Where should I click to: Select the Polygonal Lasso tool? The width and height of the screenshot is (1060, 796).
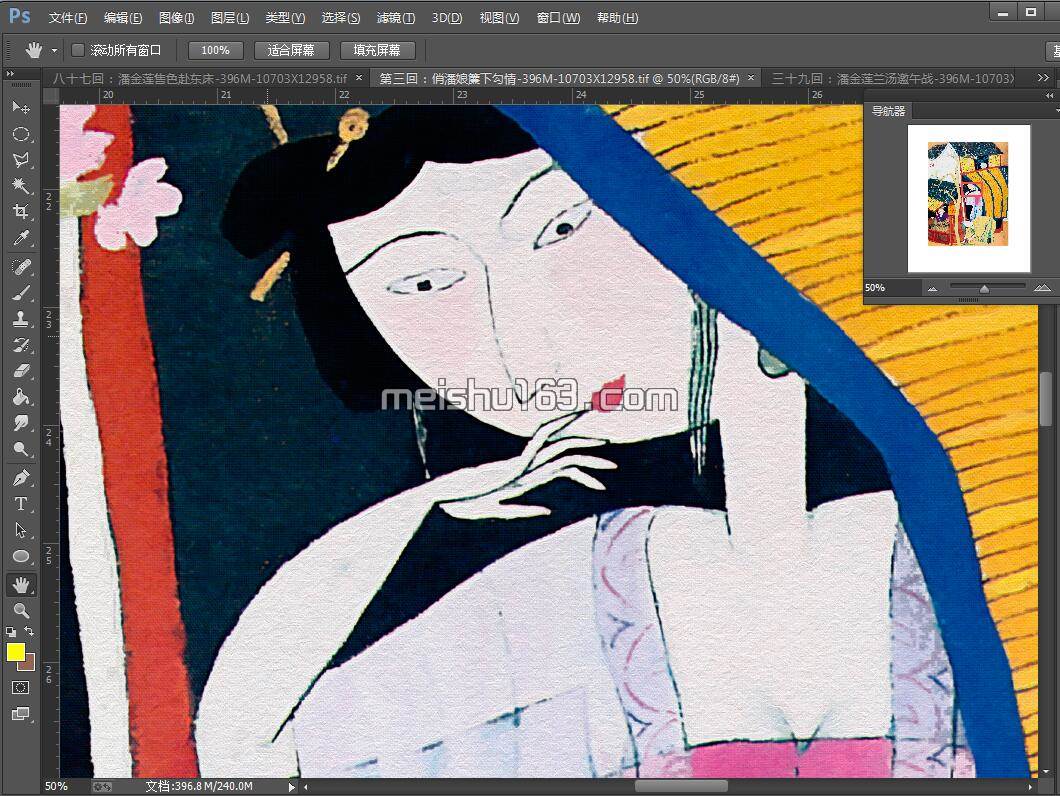coord(21,160)
